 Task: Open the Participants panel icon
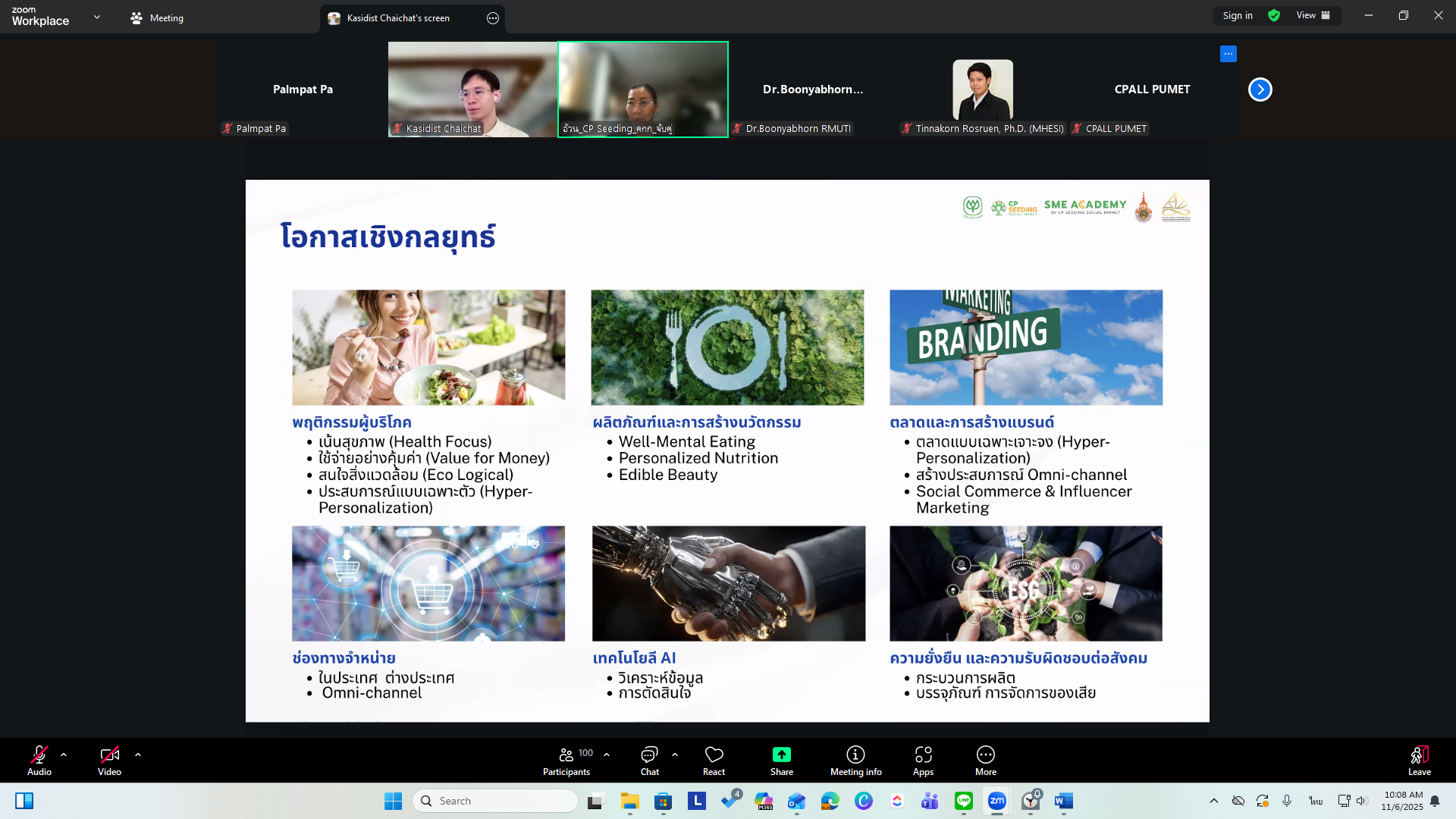tap(566, 755)
